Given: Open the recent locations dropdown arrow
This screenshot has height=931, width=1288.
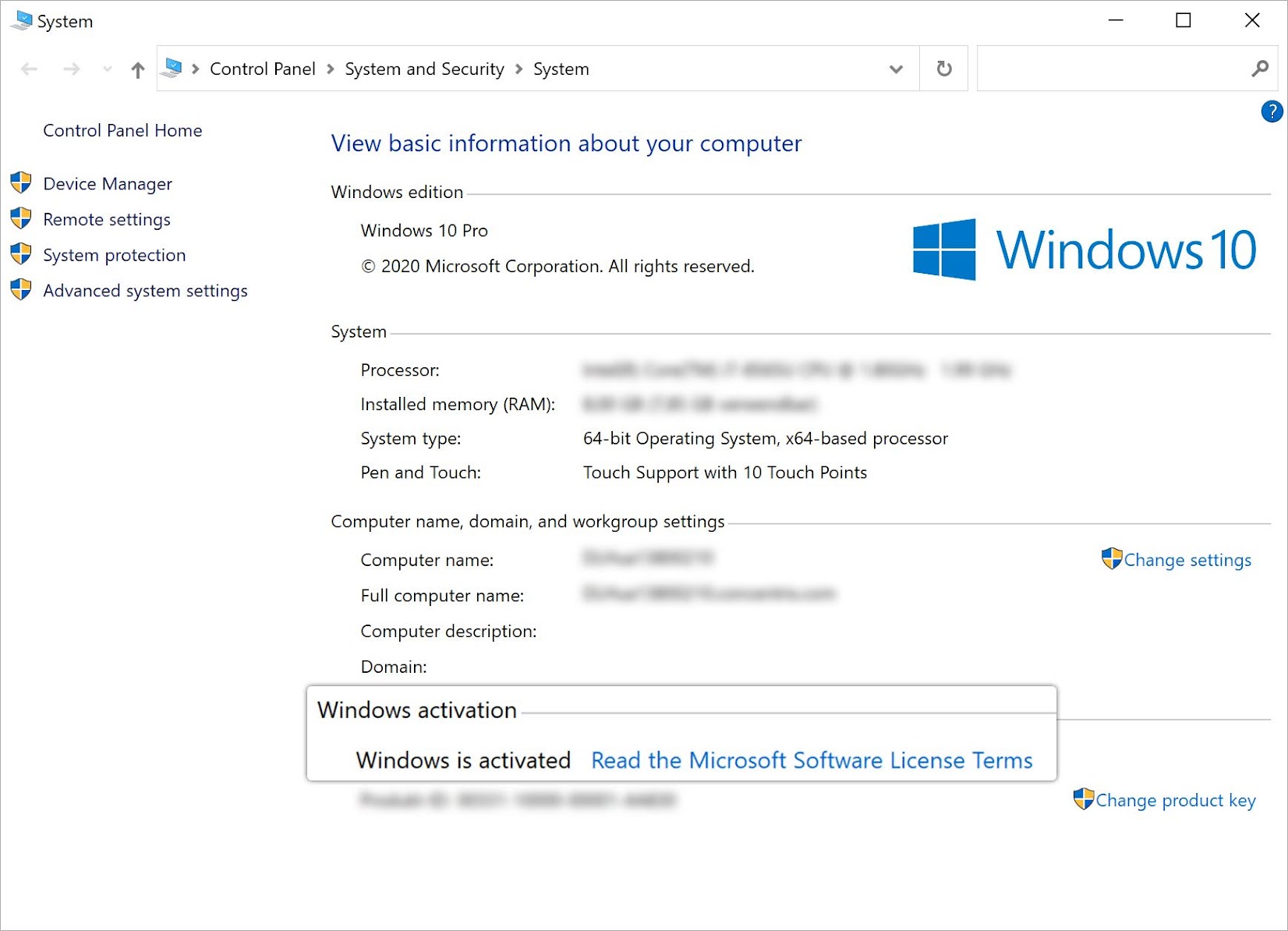Looking at the screenshot, I should point(108,69).
